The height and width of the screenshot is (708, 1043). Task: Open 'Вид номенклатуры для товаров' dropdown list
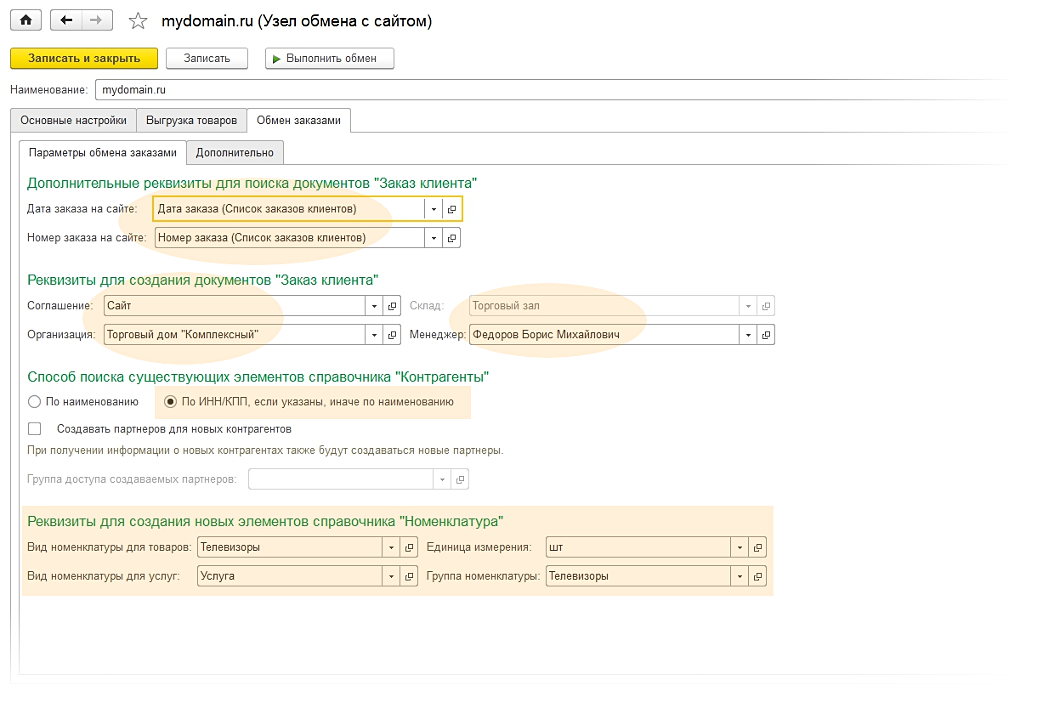391,547
